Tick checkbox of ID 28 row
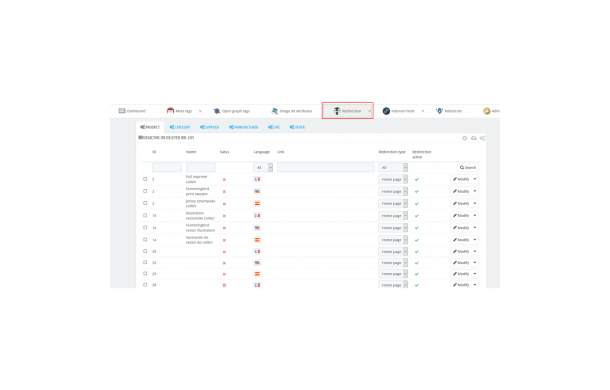Screen dimensions: 610x390 145,285
